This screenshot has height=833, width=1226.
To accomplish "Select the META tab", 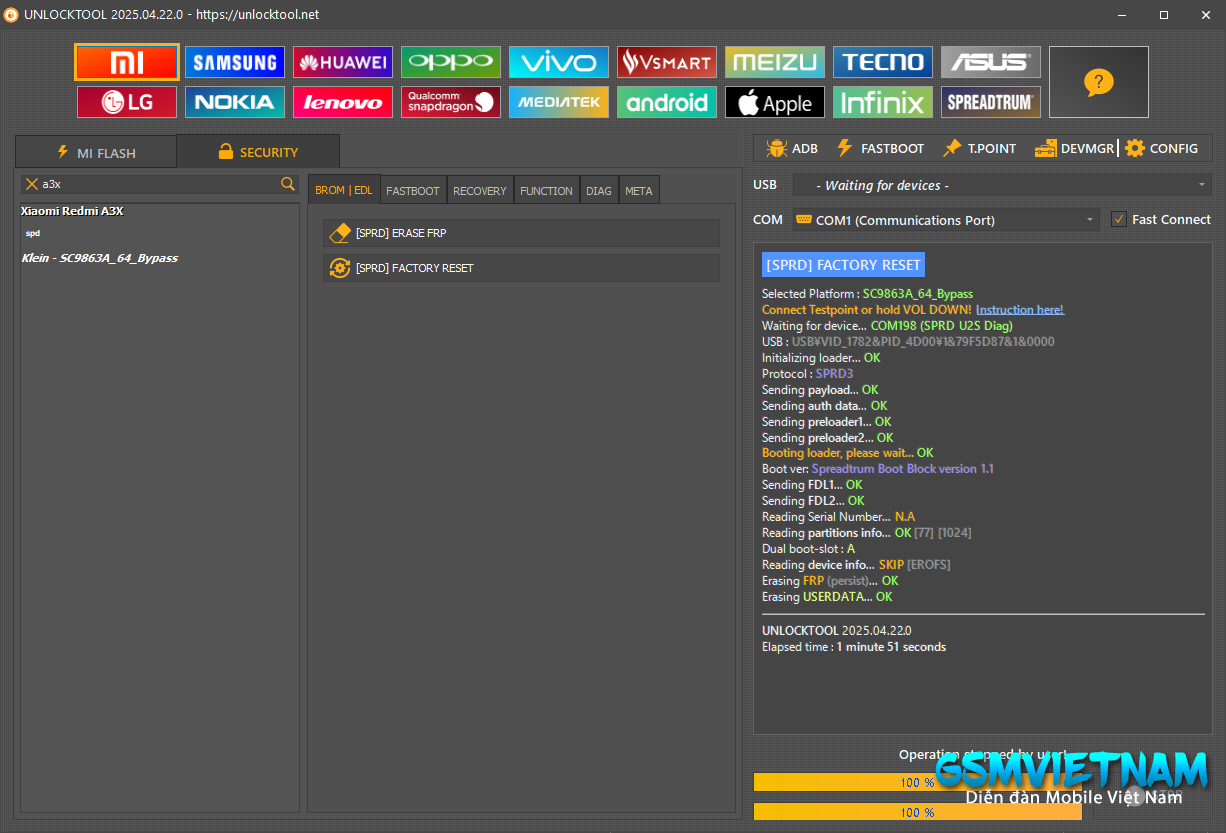I will tap(639, 190).
